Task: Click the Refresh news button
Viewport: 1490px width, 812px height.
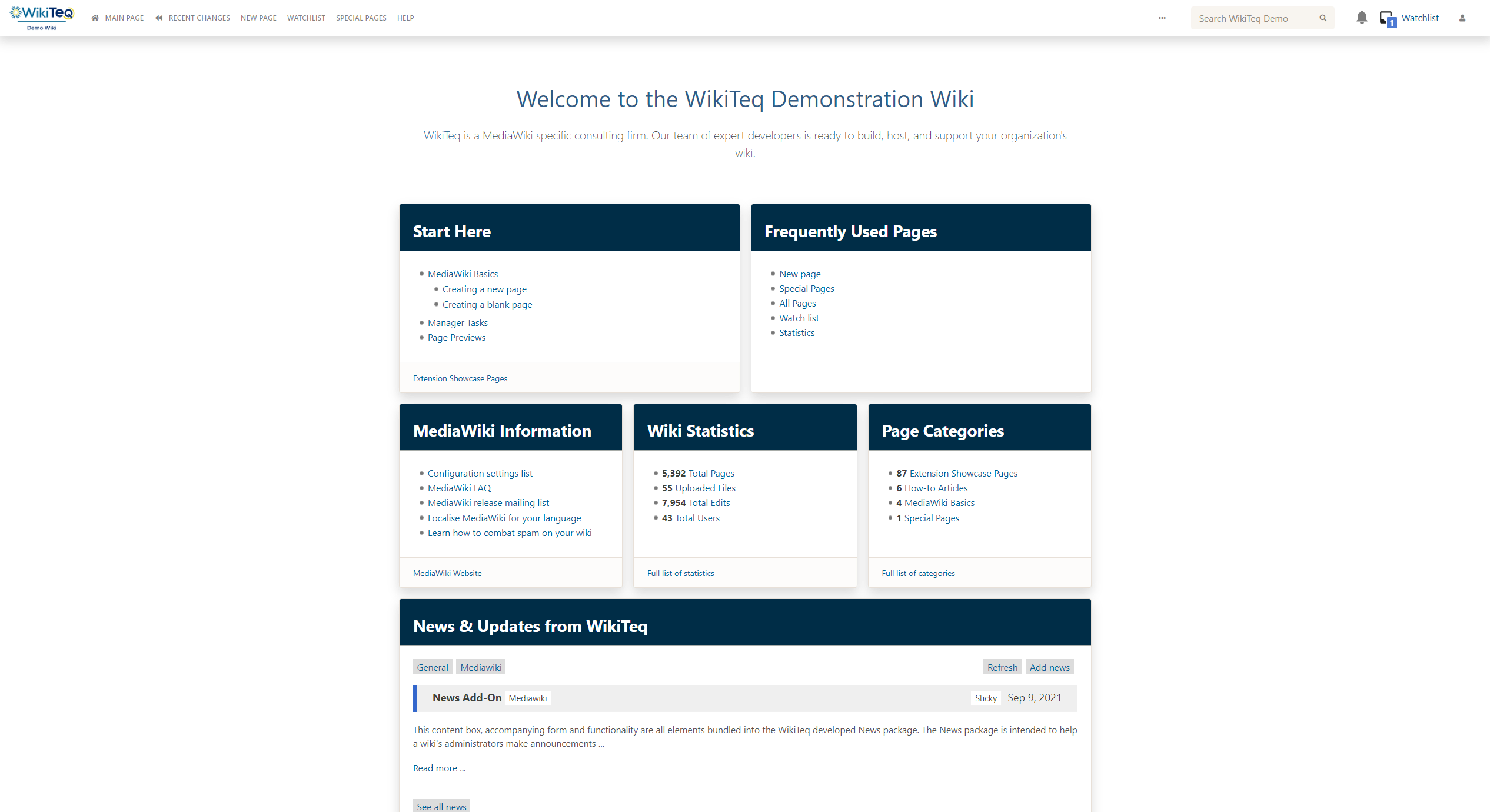Action: pos(1001,667)
